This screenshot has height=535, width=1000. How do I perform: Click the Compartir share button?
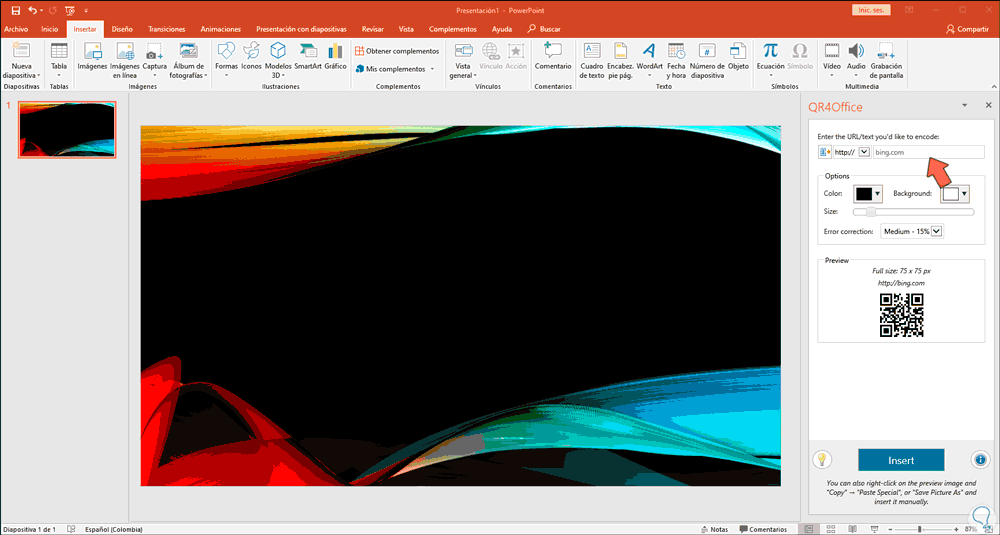[x=967, y=29]
